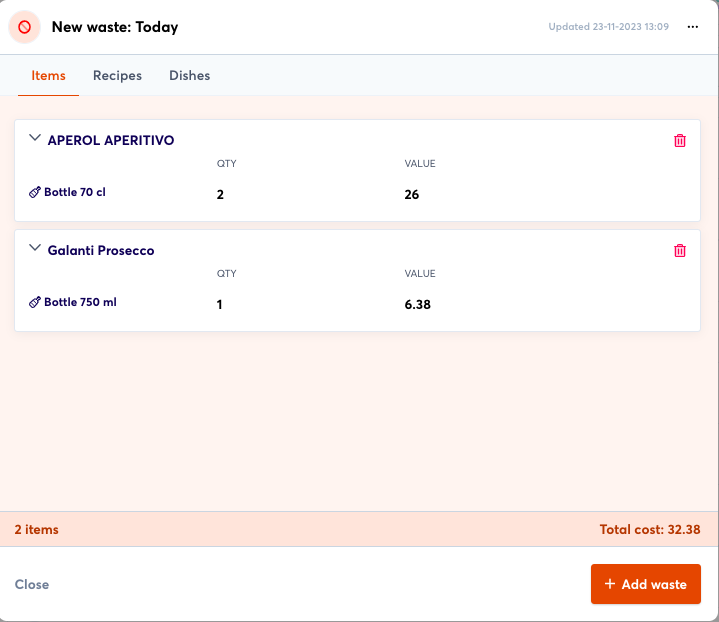Click the QTY header in Galanti Prosecco card

[x=227, y=274]
